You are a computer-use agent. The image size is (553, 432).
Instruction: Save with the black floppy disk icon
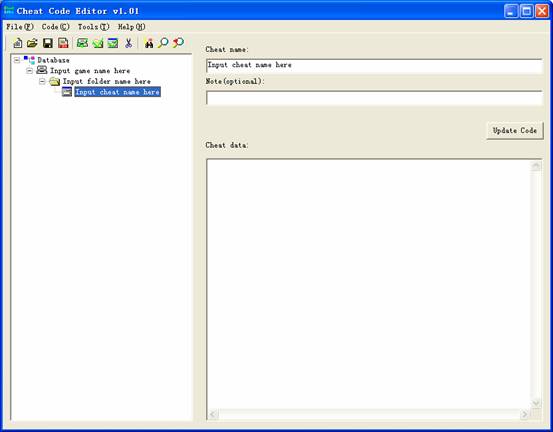tap(48, 43)
